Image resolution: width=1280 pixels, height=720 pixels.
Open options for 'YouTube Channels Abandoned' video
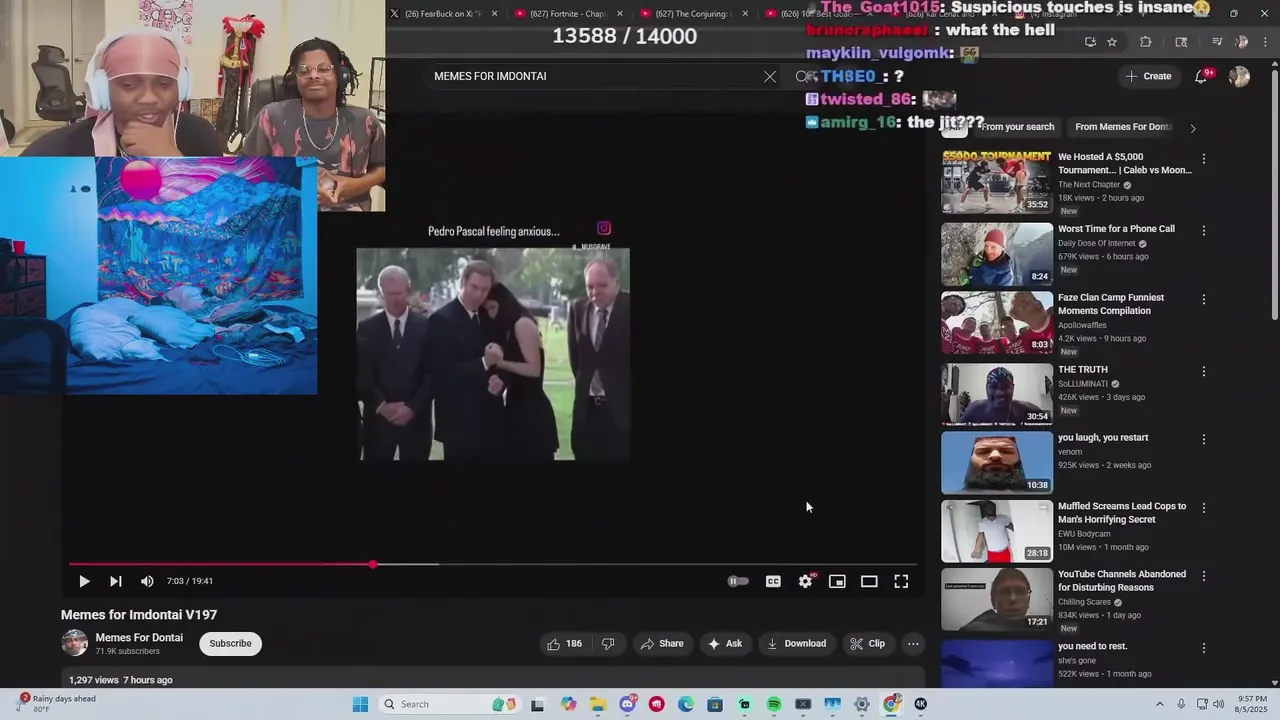point(1204,577)
